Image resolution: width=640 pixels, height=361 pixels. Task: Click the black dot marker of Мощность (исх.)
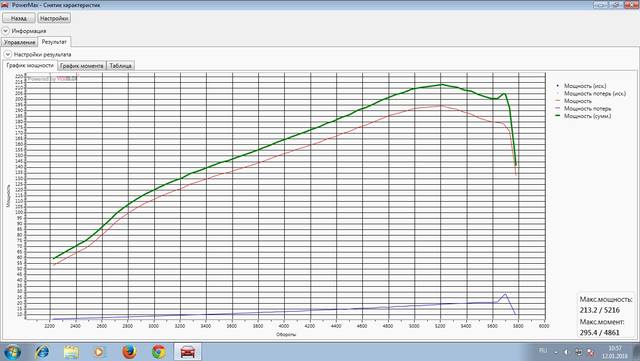558,86
